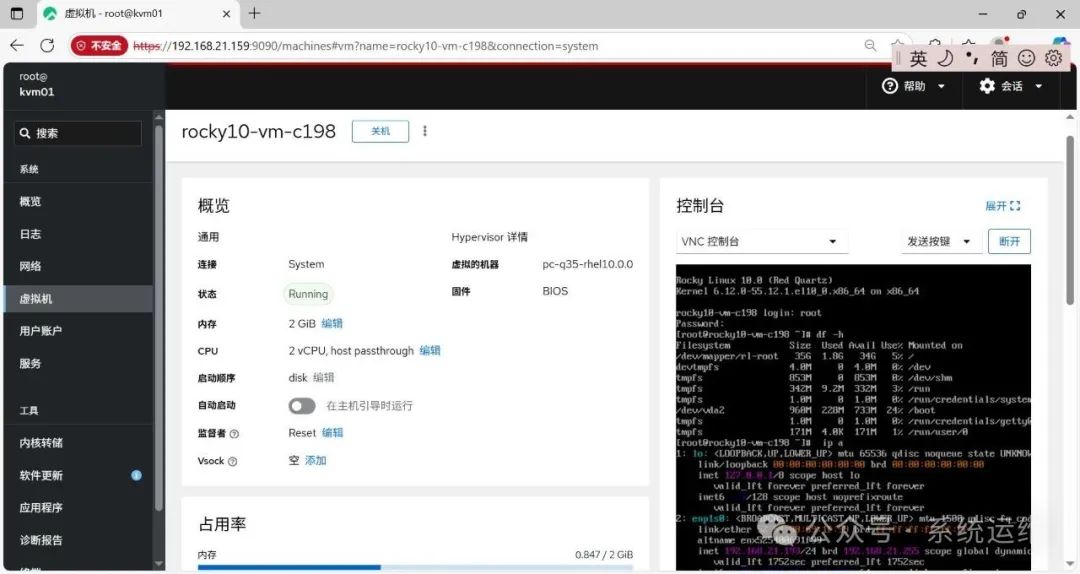Click the IME settings gear icon
The height and width of the screenshot is (574, 1080).
pyautogui.click(x=1053, y=58)
